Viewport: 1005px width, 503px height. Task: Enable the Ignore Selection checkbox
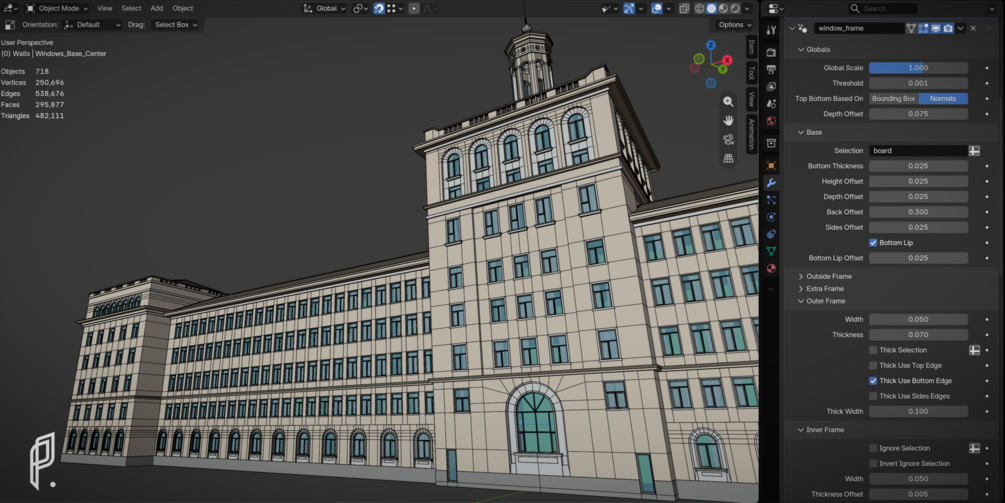873,448
